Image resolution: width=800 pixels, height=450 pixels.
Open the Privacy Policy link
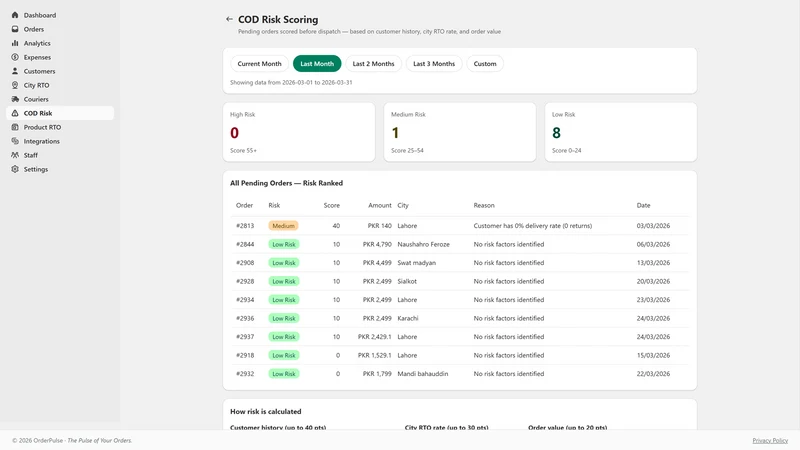click(x=770, y=440)
